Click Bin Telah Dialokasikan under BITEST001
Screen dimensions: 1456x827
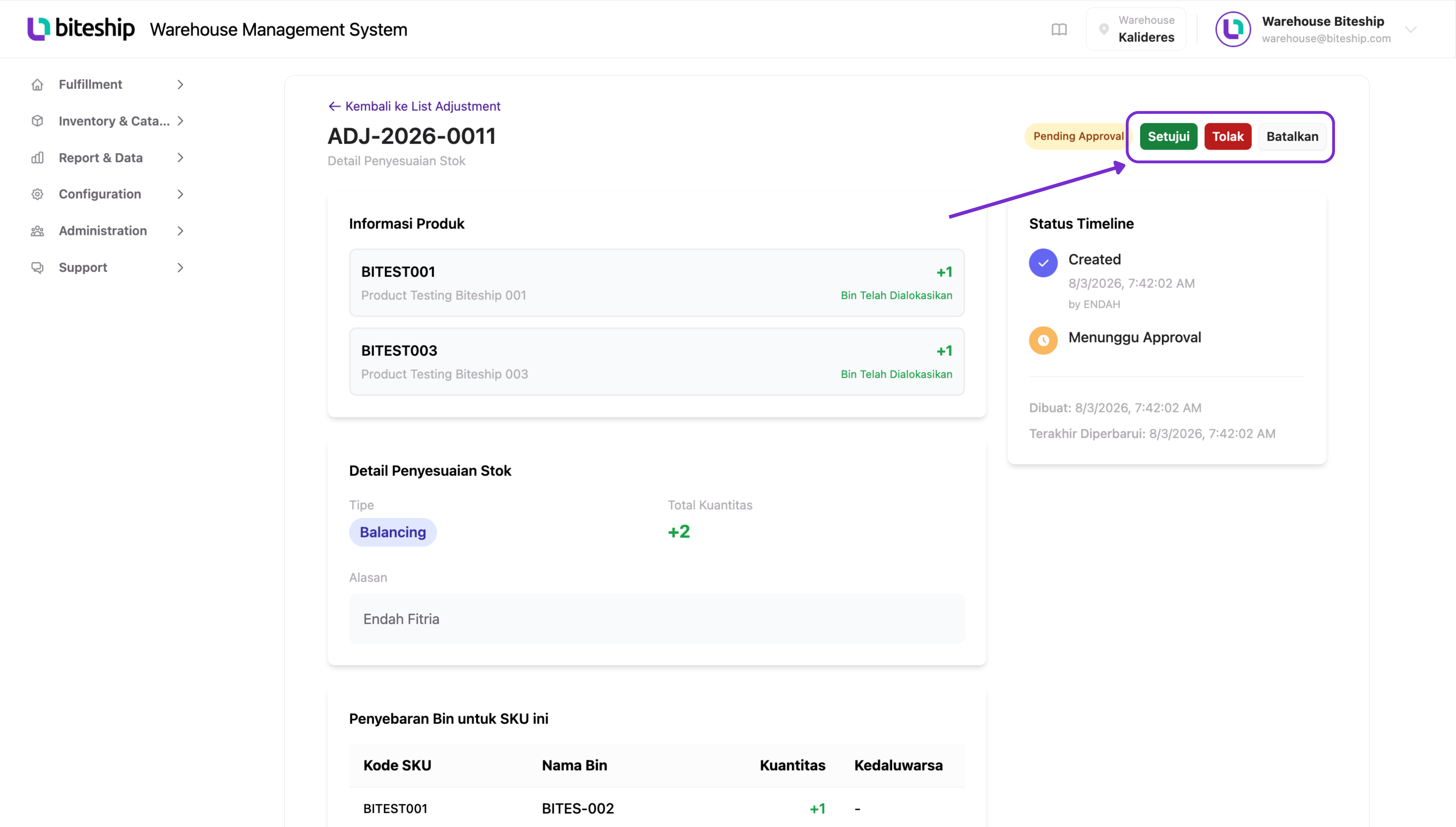pyautogui.click(x=896, y=295)
